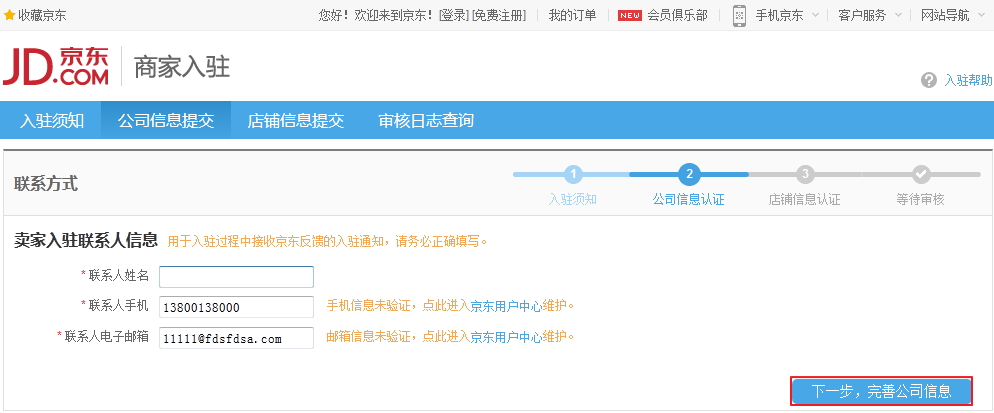Open the 客户服务 menu text
994x413 pixels.
862,15
